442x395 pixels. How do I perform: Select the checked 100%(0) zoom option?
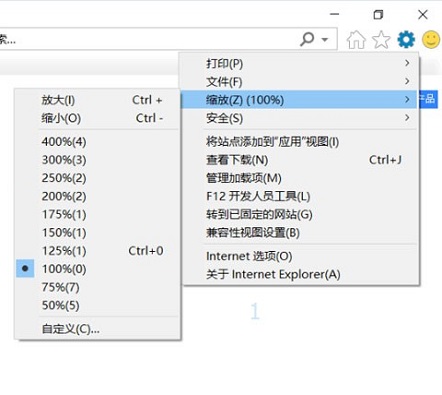click(x=97, y=269)
